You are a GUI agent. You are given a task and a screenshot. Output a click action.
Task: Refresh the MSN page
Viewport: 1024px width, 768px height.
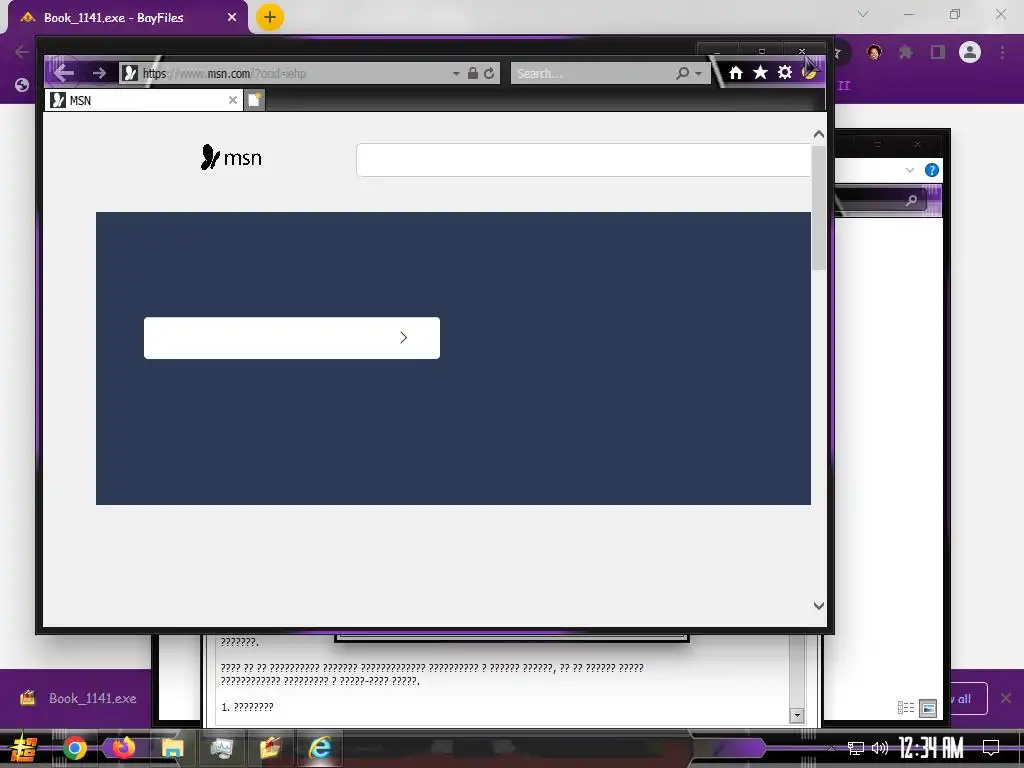489,73
